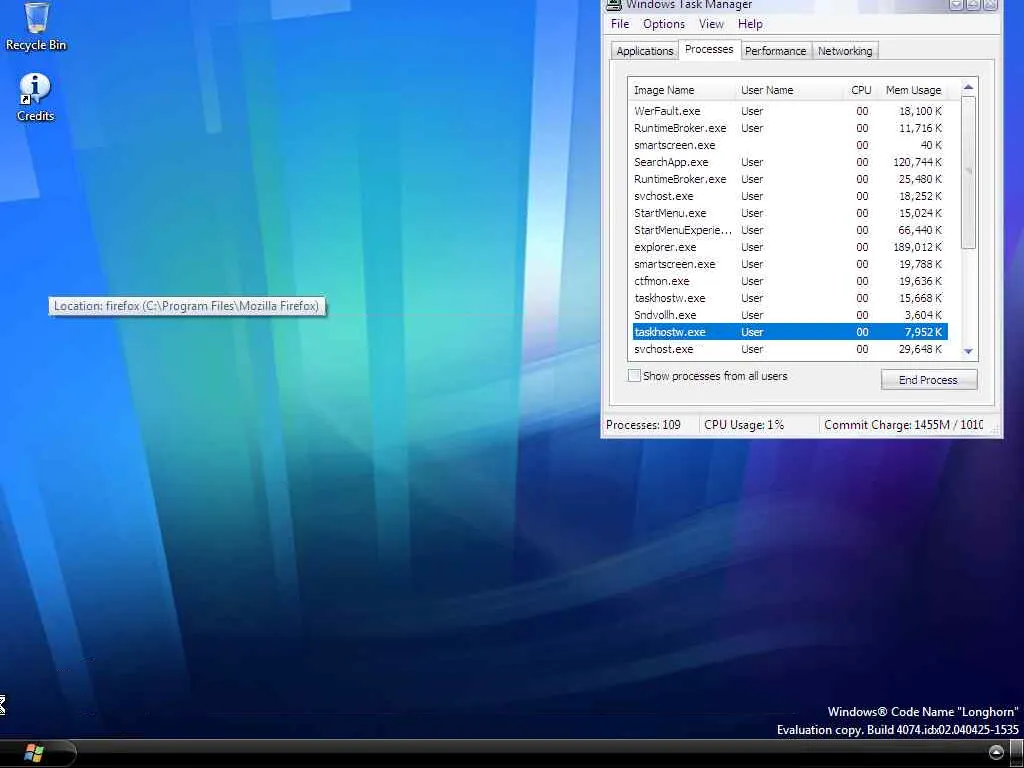This screenshot has width=1024, height=768.
Task: Select svchost.exe using 18,252 K
Action: [x=790, y=196]
